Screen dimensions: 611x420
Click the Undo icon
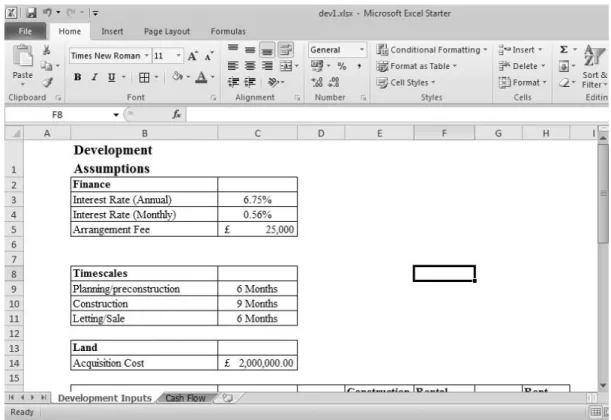48,12
